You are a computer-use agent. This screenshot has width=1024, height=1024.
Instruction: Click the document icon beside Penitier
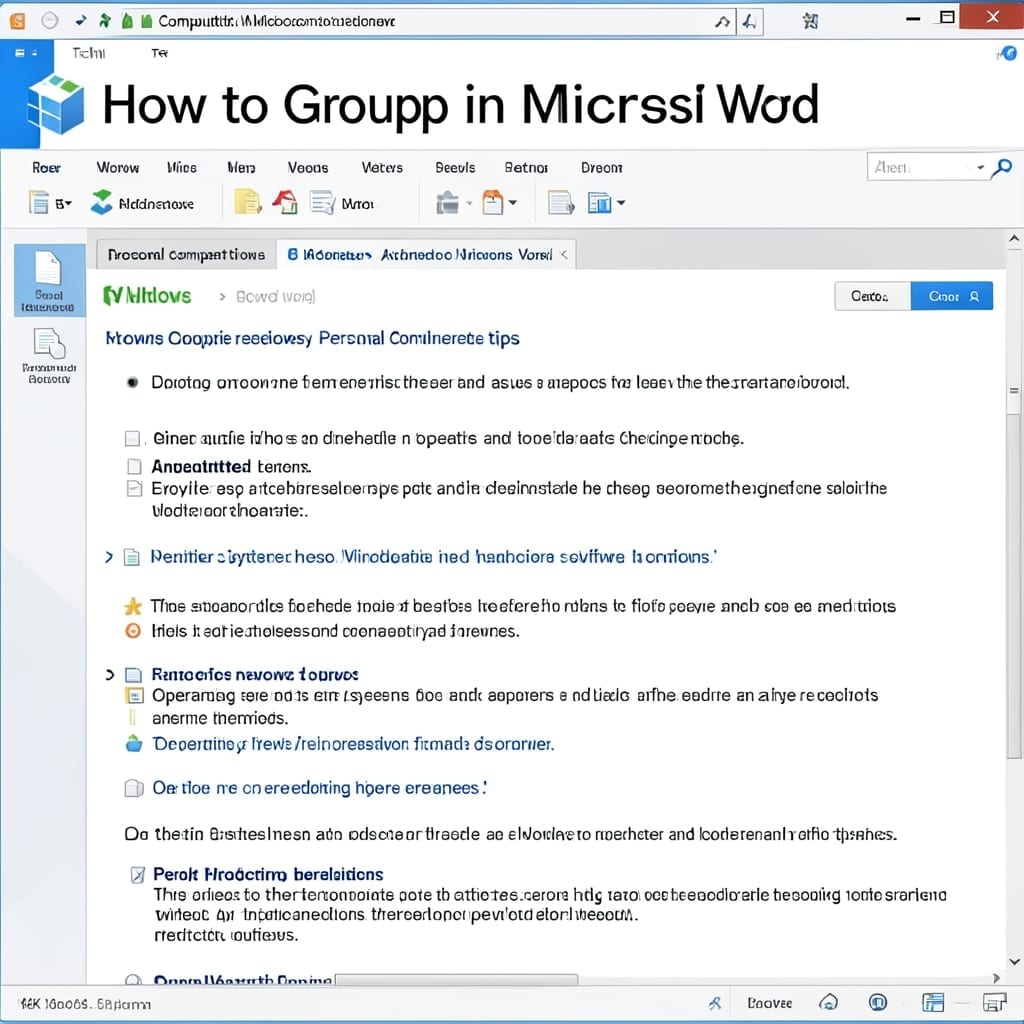coord(132,557)
